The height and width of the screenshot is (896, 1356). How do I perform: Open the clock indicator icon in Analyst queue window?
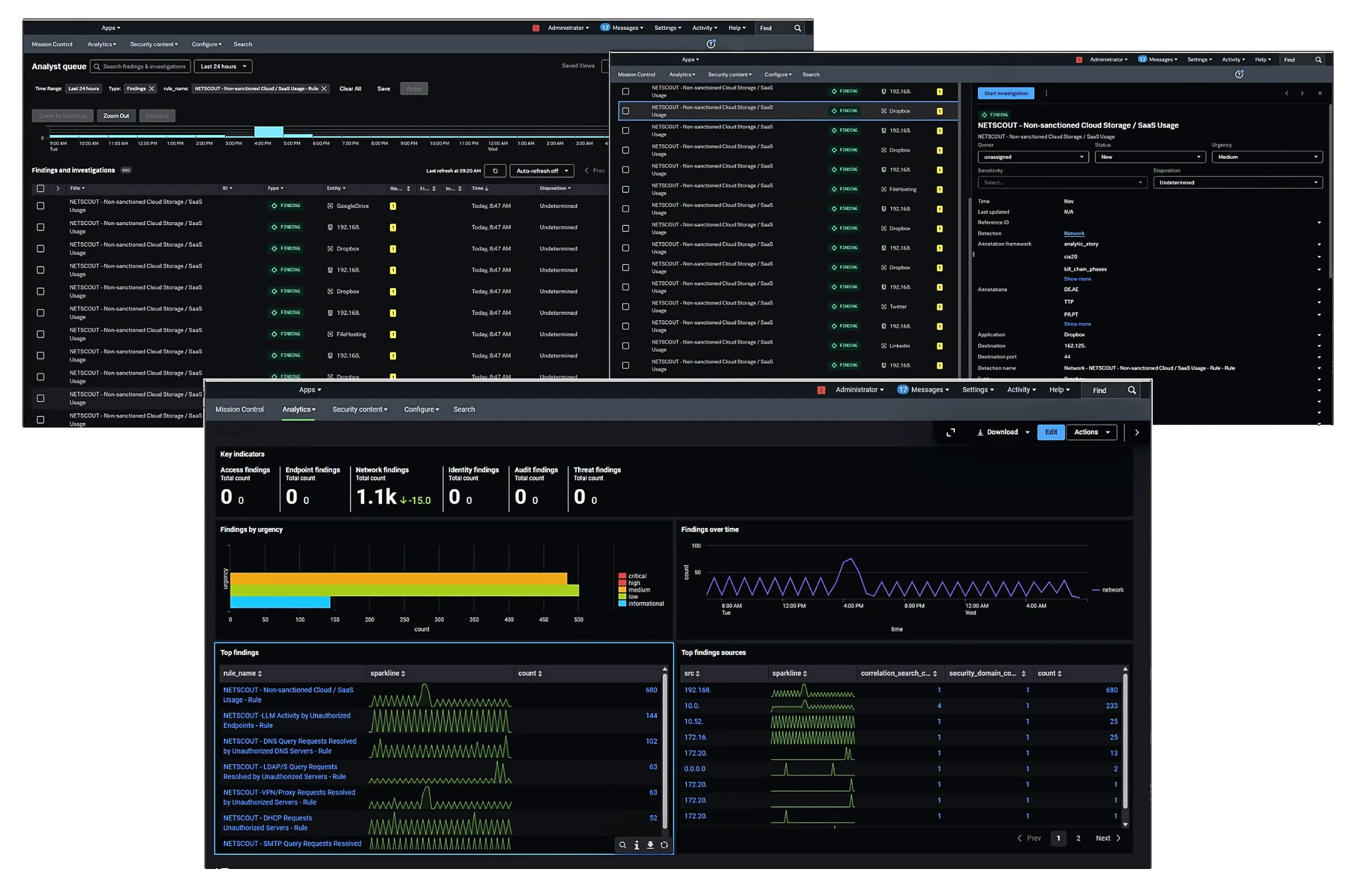711,44
